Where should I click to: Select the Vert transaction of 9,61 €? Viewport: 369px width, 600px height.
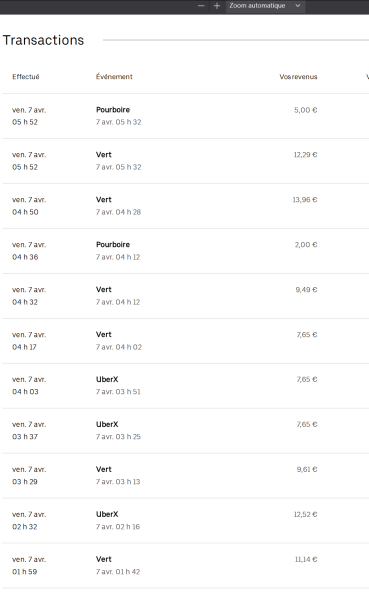186,476
